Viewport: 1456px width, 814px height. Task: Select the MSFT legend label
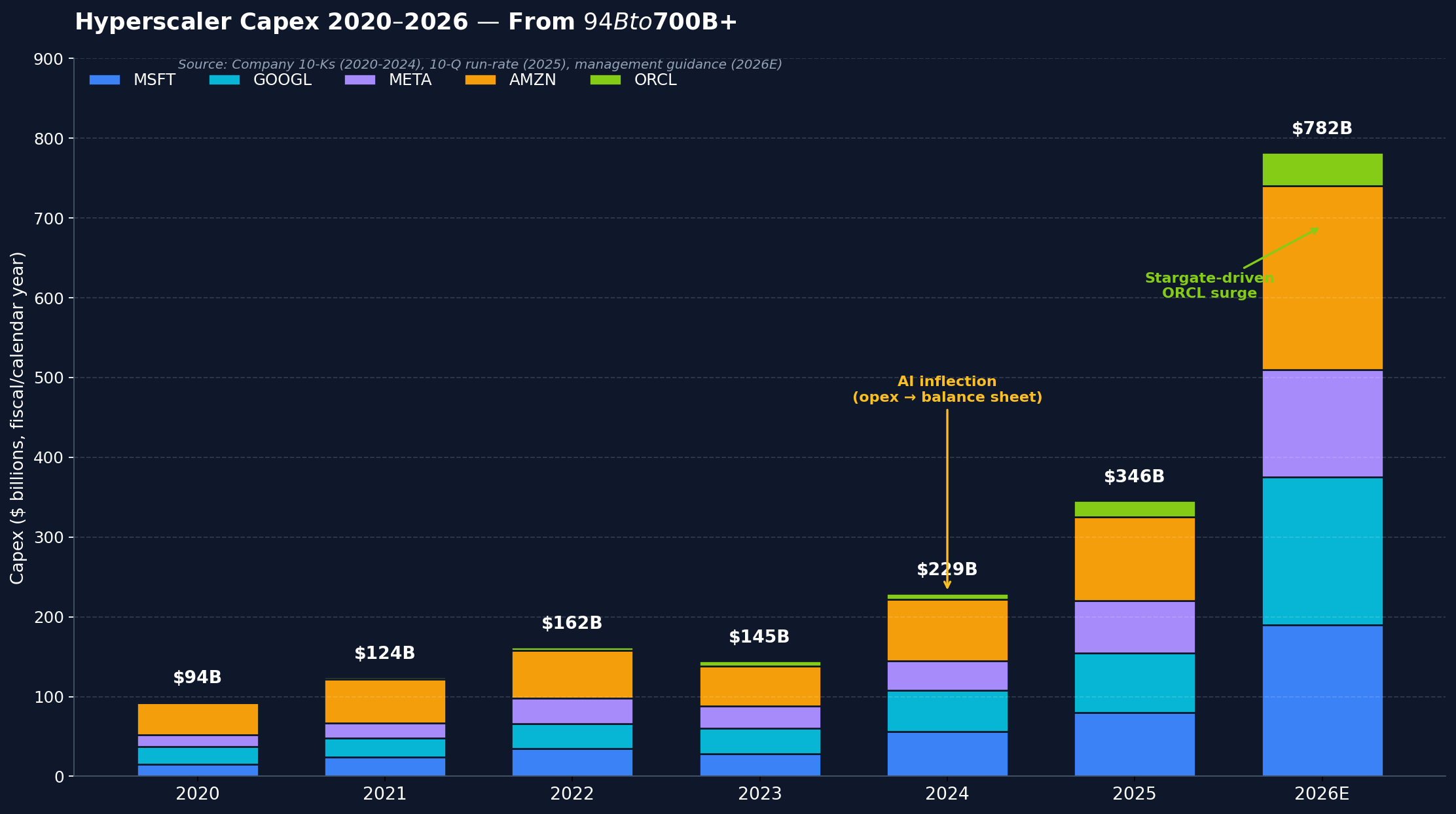click(x=155, y=80)
